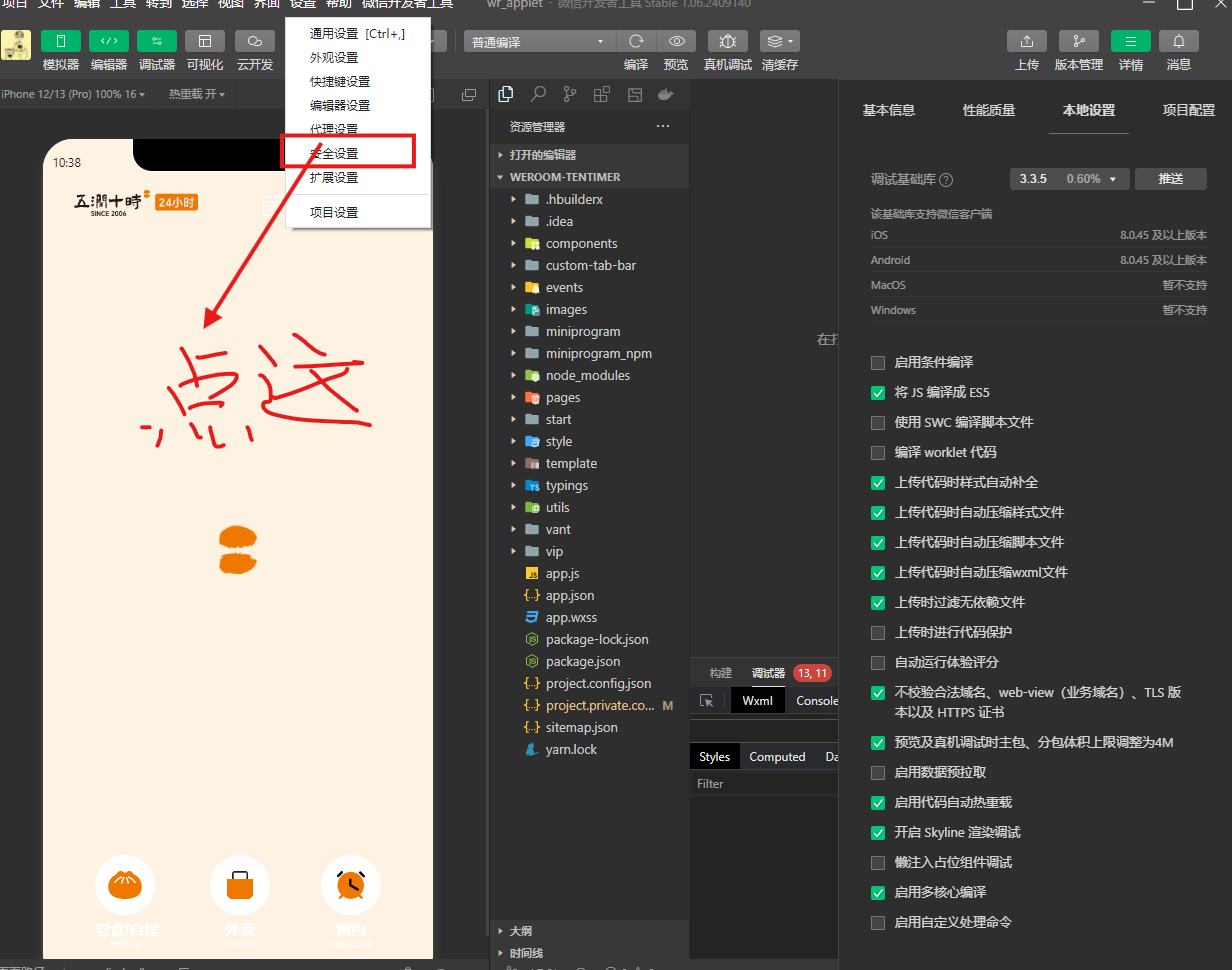Open the 可视化 visual layout button

[205, 41]
